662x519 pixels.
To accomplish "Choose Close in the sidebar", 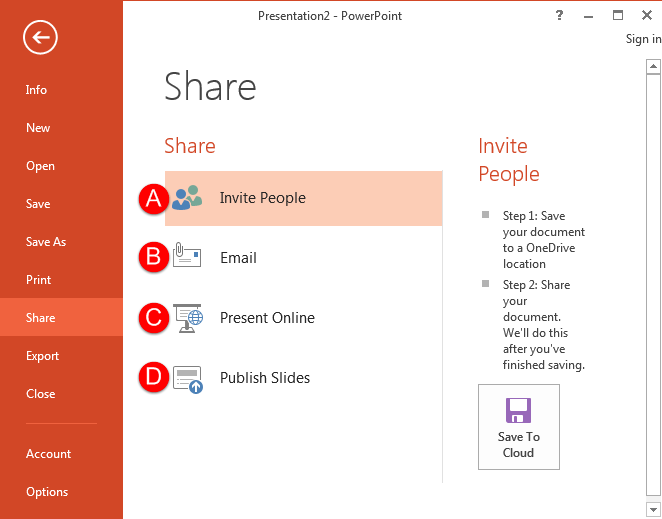I will [61, 394].
